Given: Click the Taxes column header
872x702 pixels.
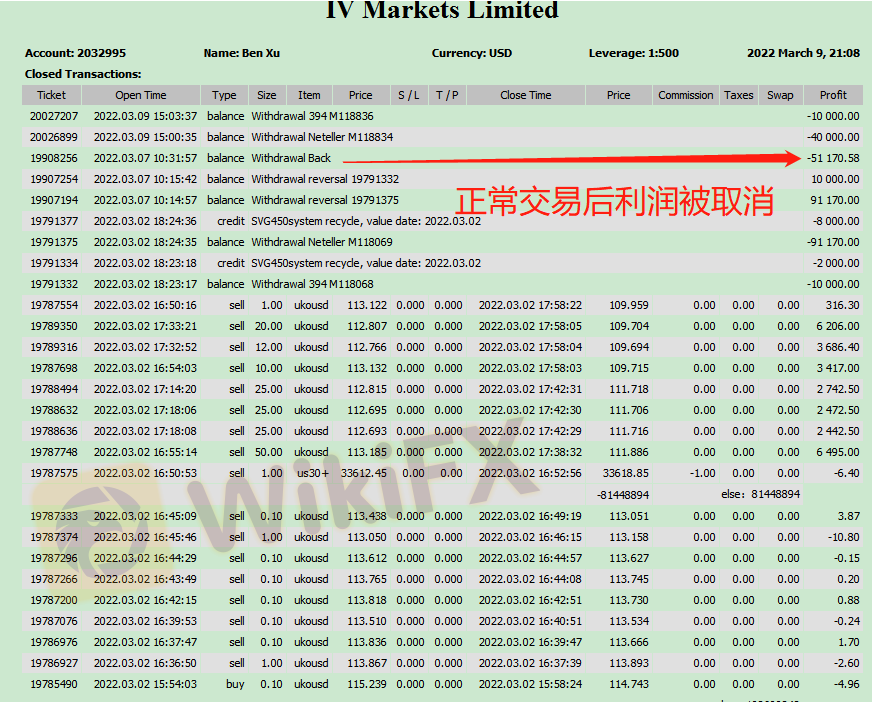Looking at the screenshot, I should tap(738, 95).
